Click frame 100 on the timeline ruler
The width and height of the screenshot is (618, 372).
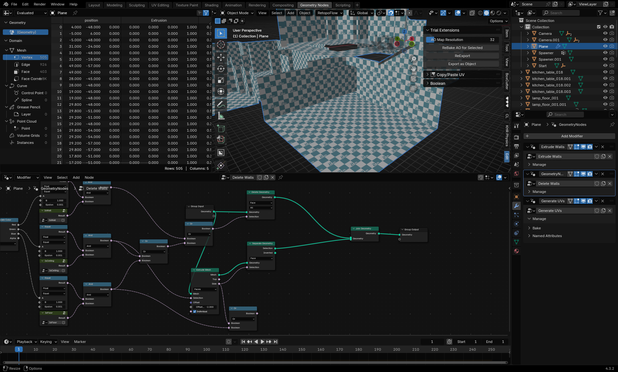(207, 350)
